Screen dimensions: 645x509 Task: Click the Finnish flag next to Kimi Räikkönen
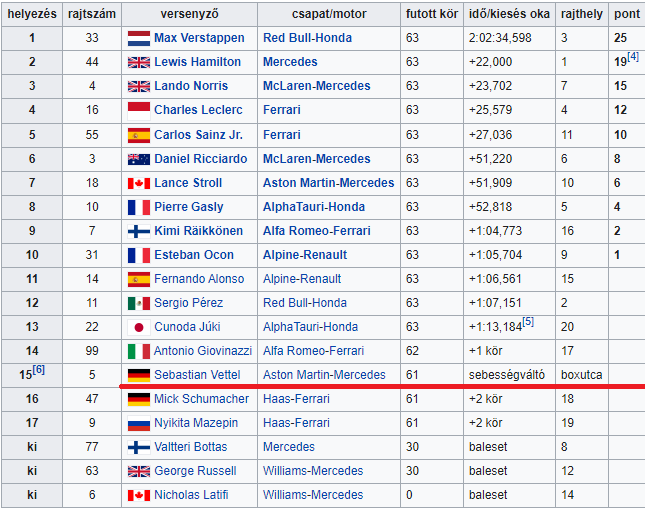point(138,231)
